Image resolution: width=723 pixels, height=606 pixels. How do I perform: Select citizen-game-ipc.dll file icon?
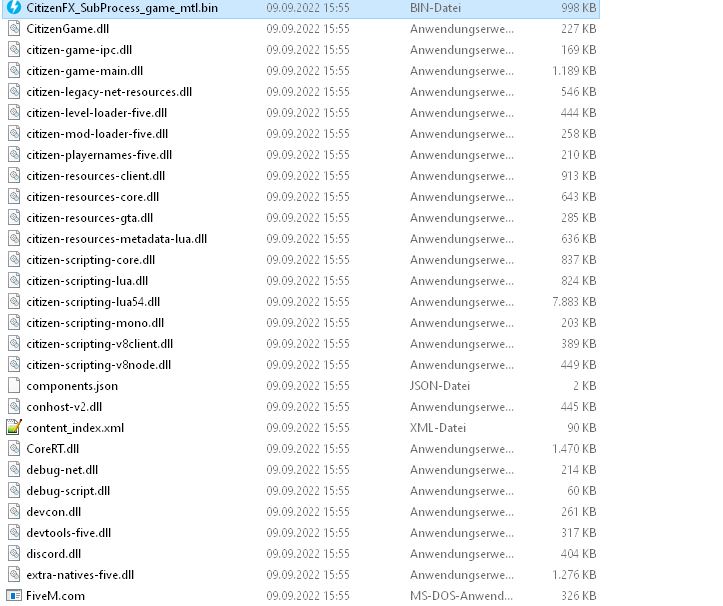pos(14,49)
